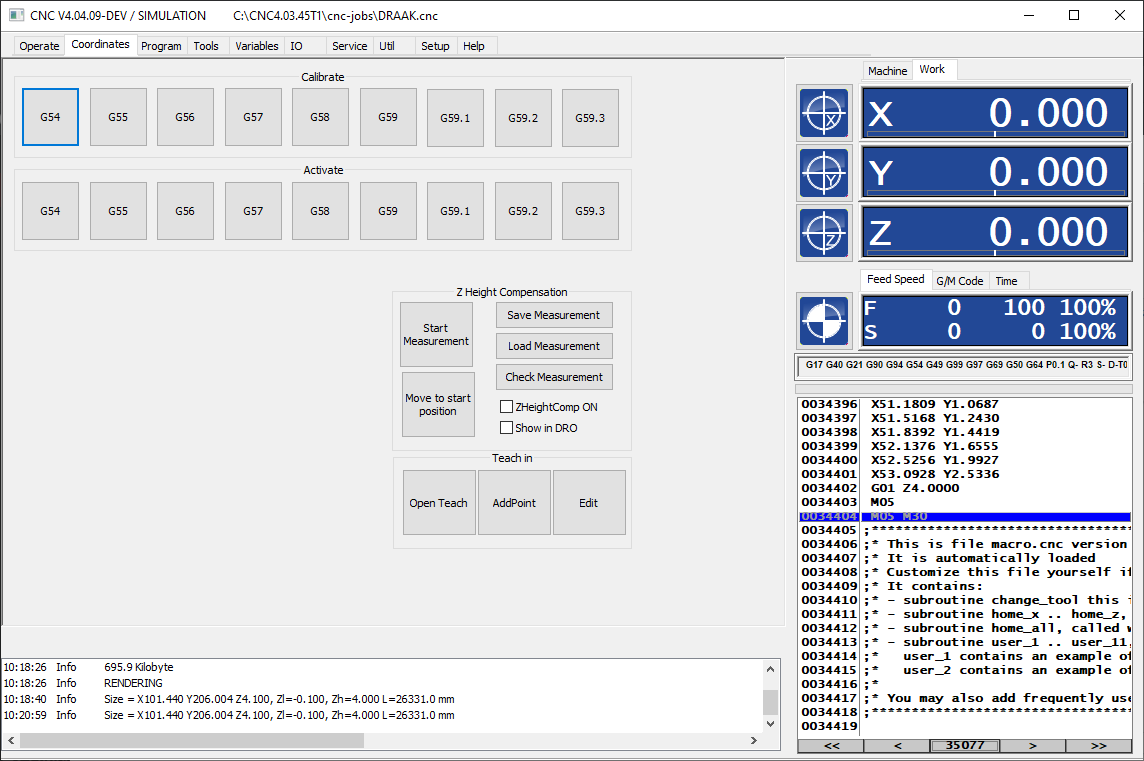Viewport: 1144px width, 761px height.
Task: Click the line number field showing 35077
Action: point(965,745)
